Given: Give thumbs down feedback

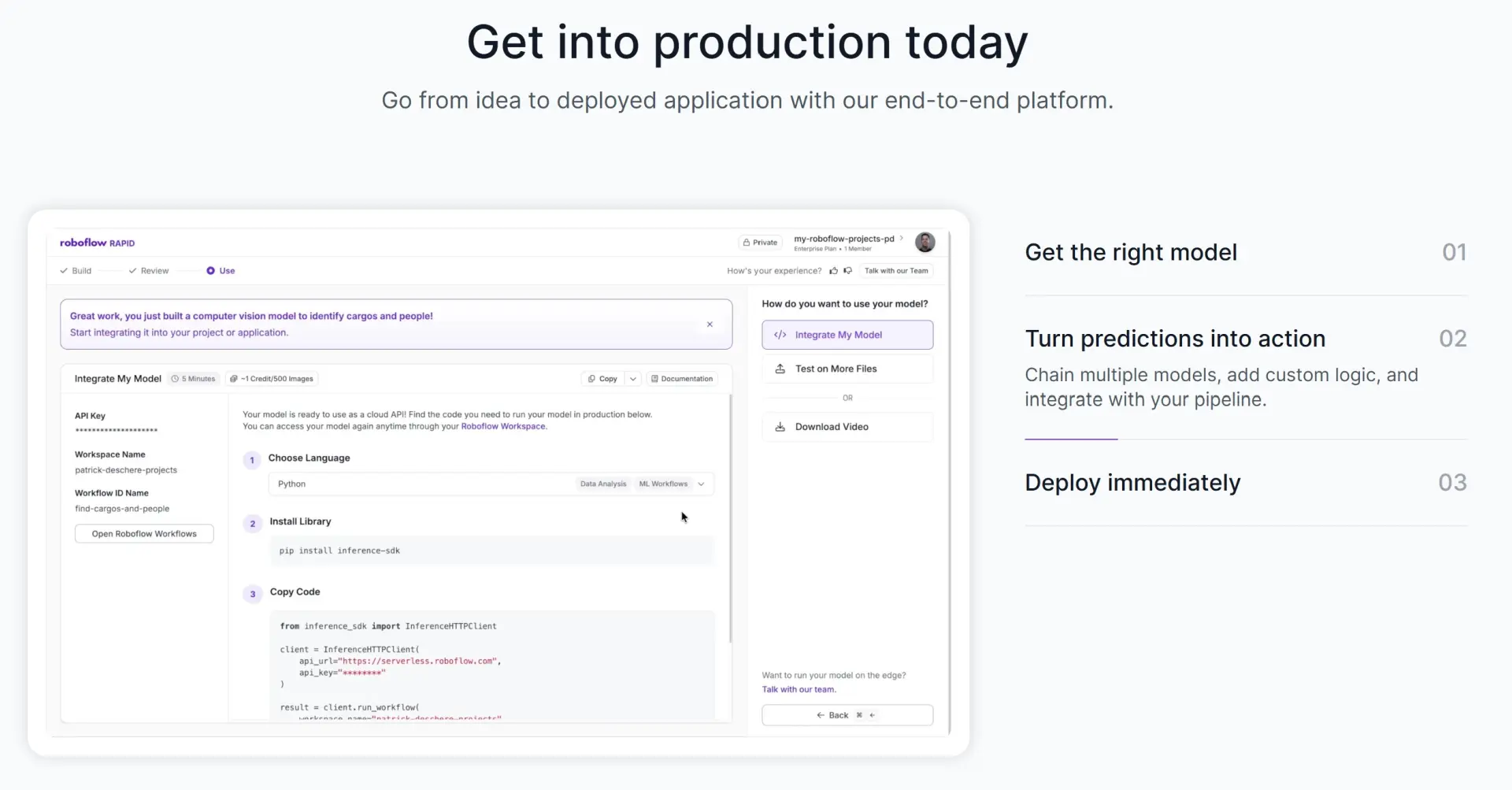Looking at the screenshot, I should pos(848,271).
